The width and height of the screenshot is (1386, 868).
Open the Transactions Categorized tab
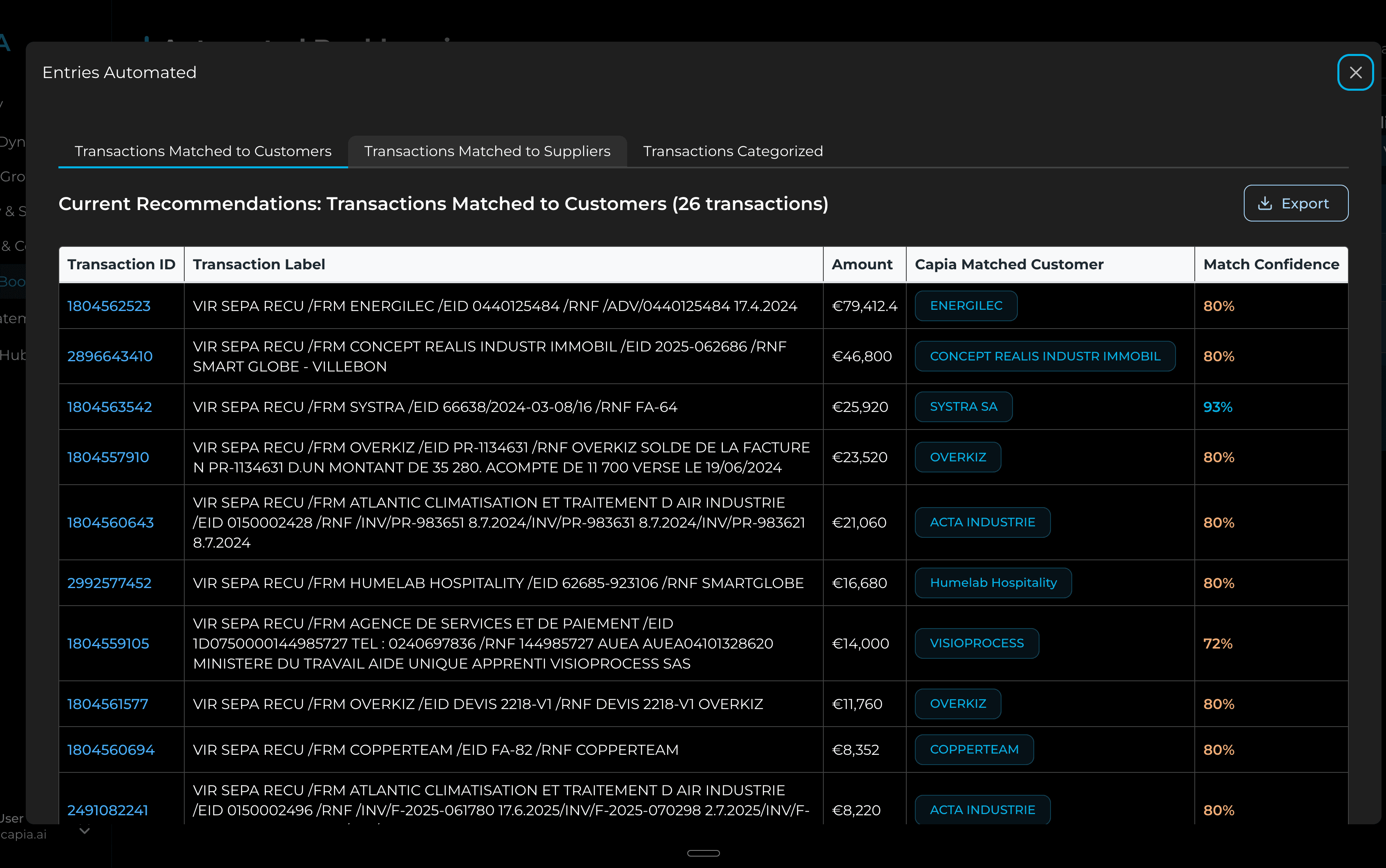pos(732,151)
